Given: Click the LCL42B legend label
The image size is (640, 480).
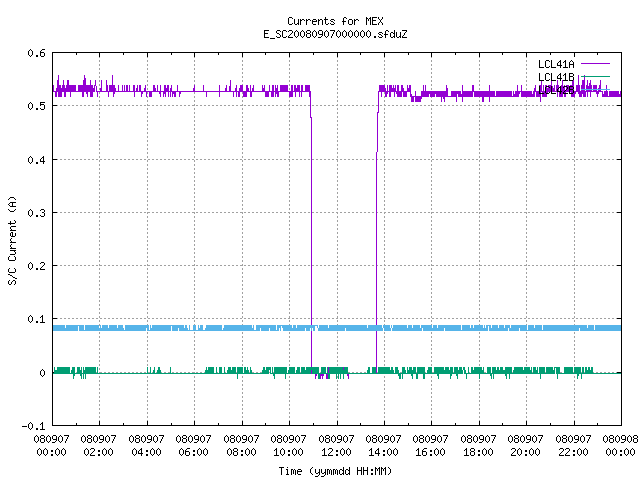Looking at the screenshot, I should (556, 90).
